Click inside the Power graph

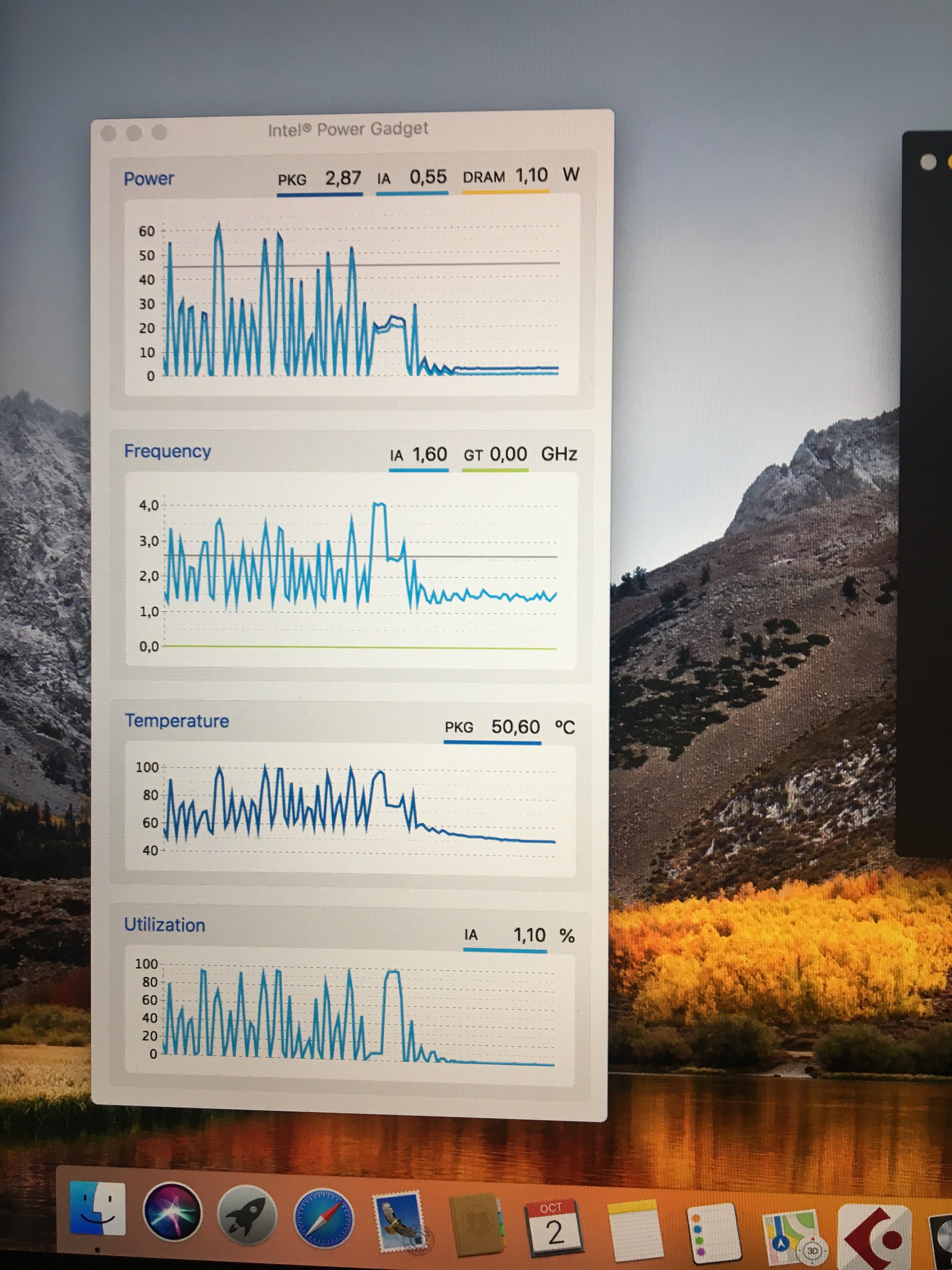[351, 295]
